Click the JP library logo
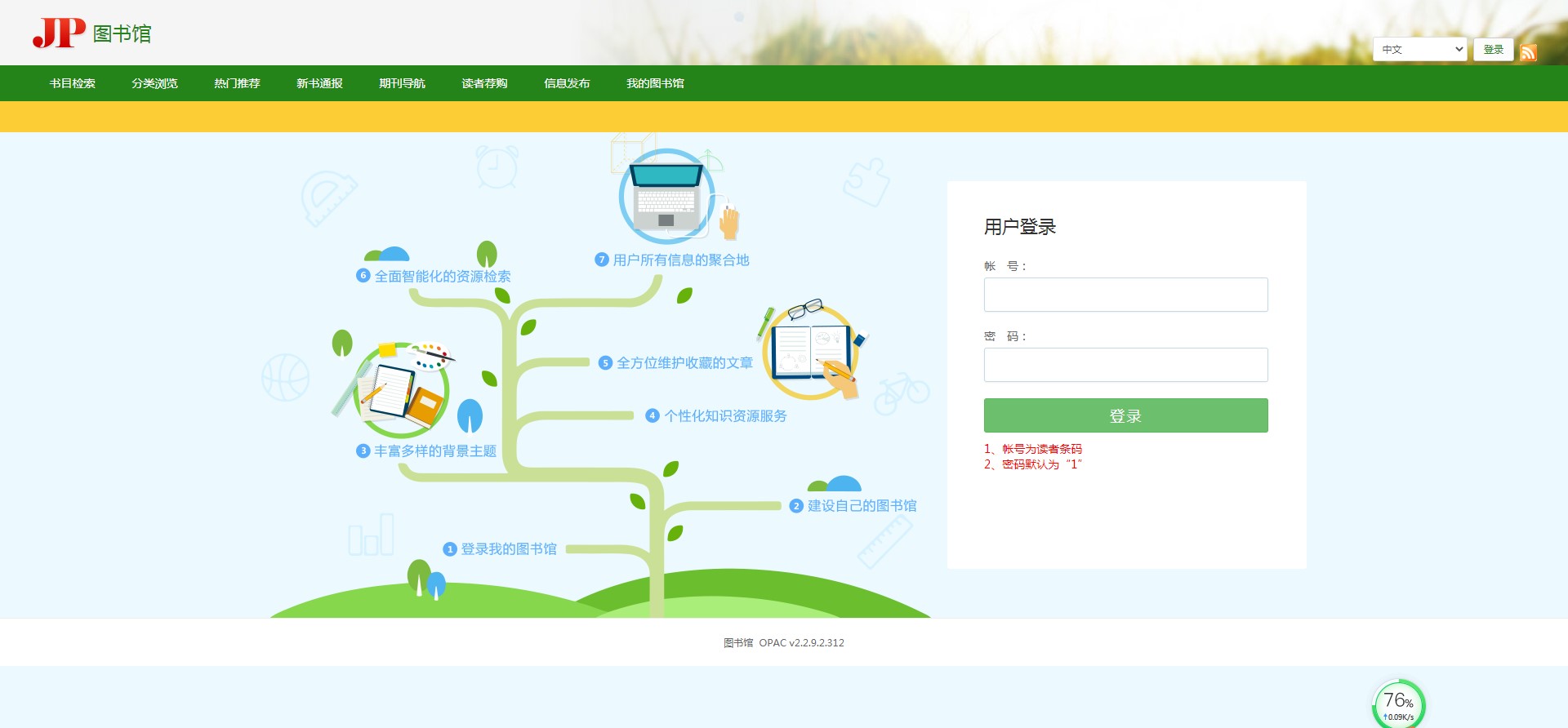Screen dimensions: 1568x728 (91, 33)
